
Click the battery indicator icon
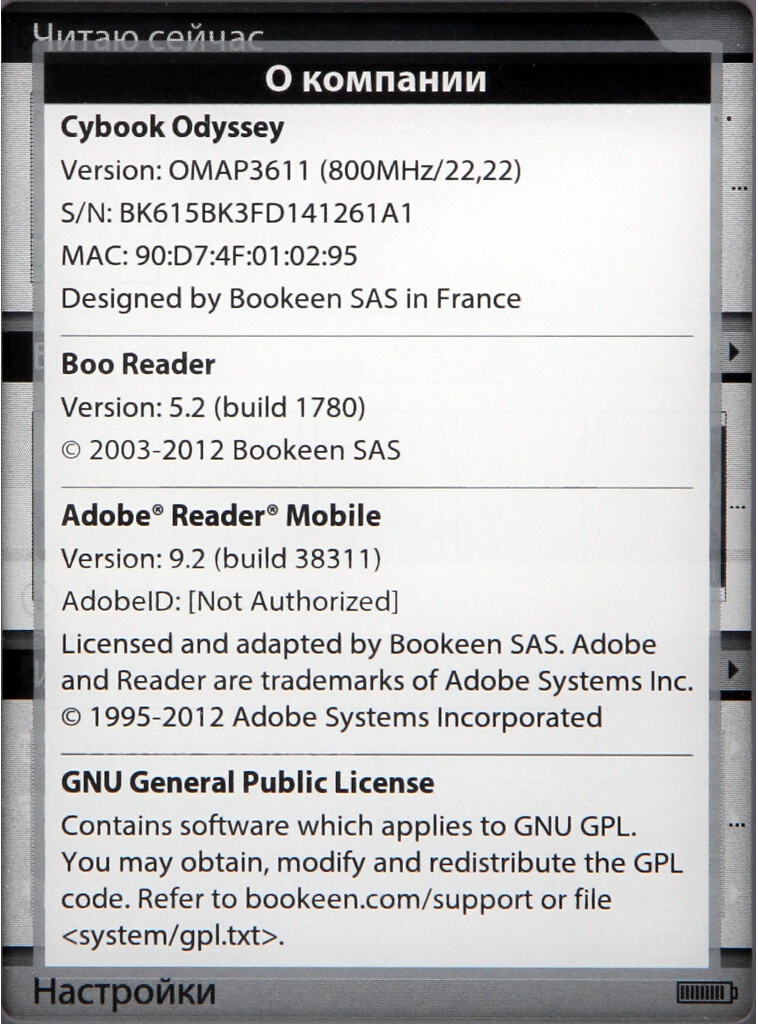pos(708,993)
